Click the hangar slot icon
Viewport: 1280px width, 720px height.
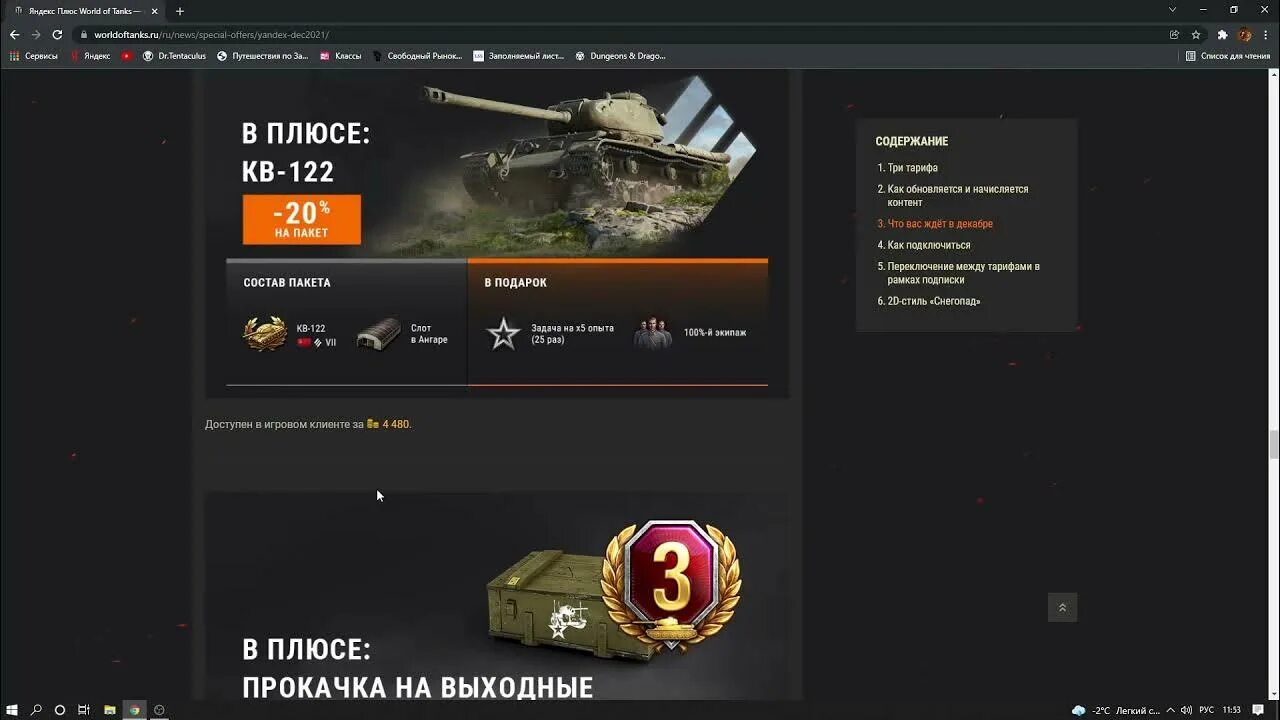coord(379,335)
